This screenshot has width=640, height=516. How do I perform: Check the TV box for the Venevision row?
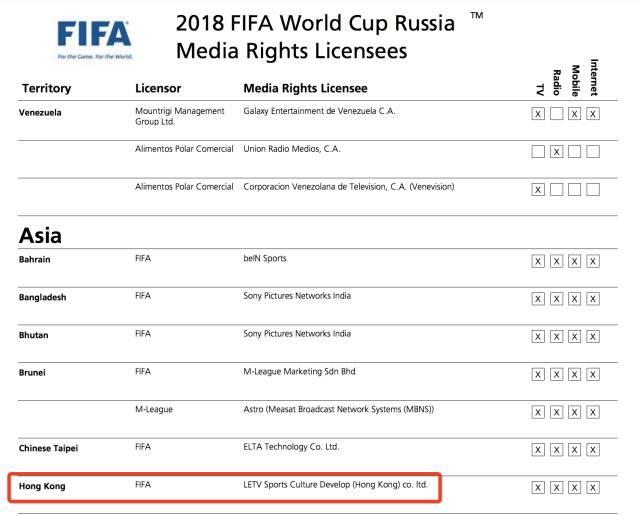tap(538, 189)
